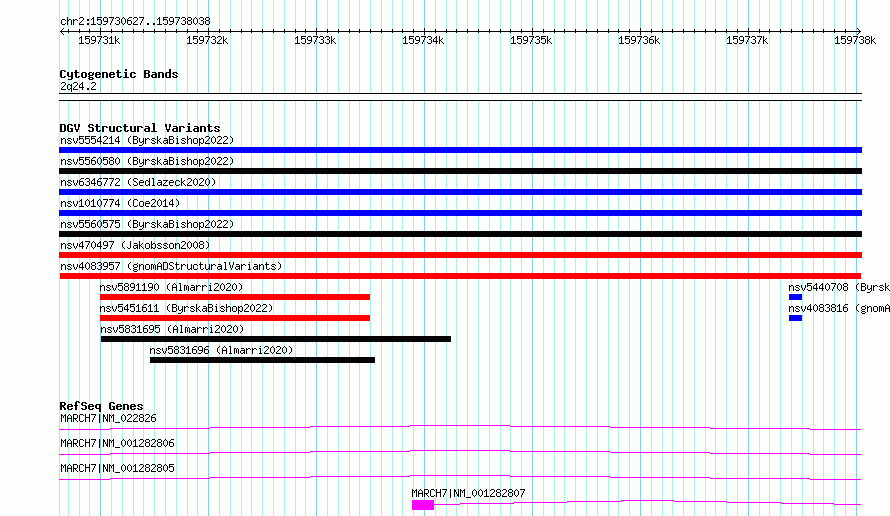890x516 pixels.
Task: Click the magenta exon box of NM_001282807
Action: pos(423,505)
